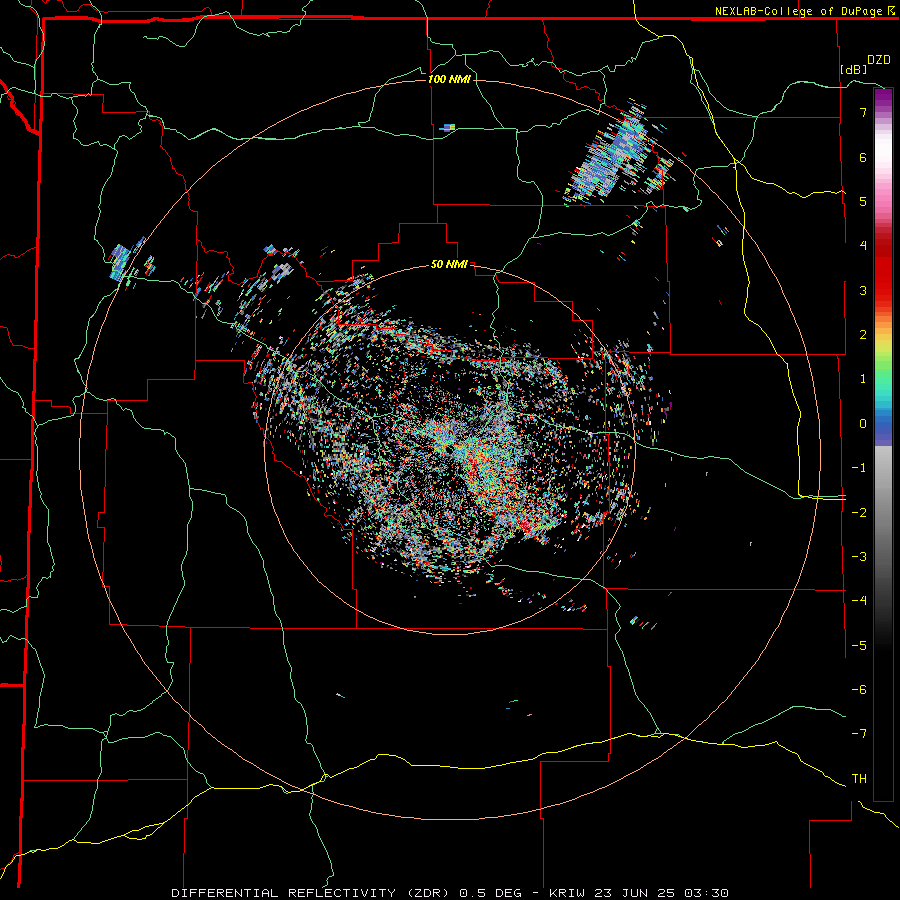
Task: Click the blue echo patch at the far west
Action: pyautogui.click(x=119, y=261)
